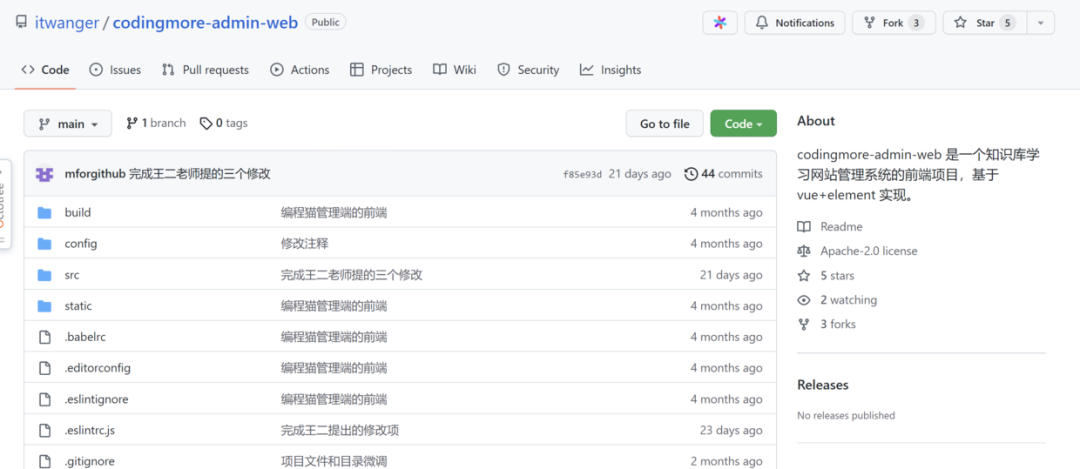Click the repository book icon before itwanger
This screenshot has height=469, width=1080.
click(22, 23)
